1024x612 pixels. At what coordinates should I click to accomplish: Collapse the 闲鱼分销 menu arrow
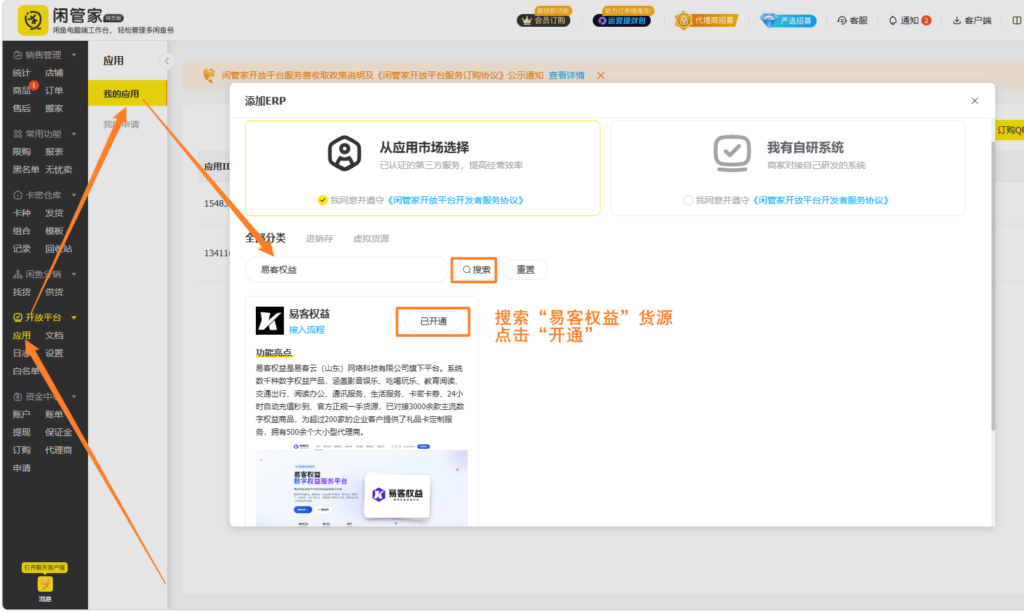(74, 274)
